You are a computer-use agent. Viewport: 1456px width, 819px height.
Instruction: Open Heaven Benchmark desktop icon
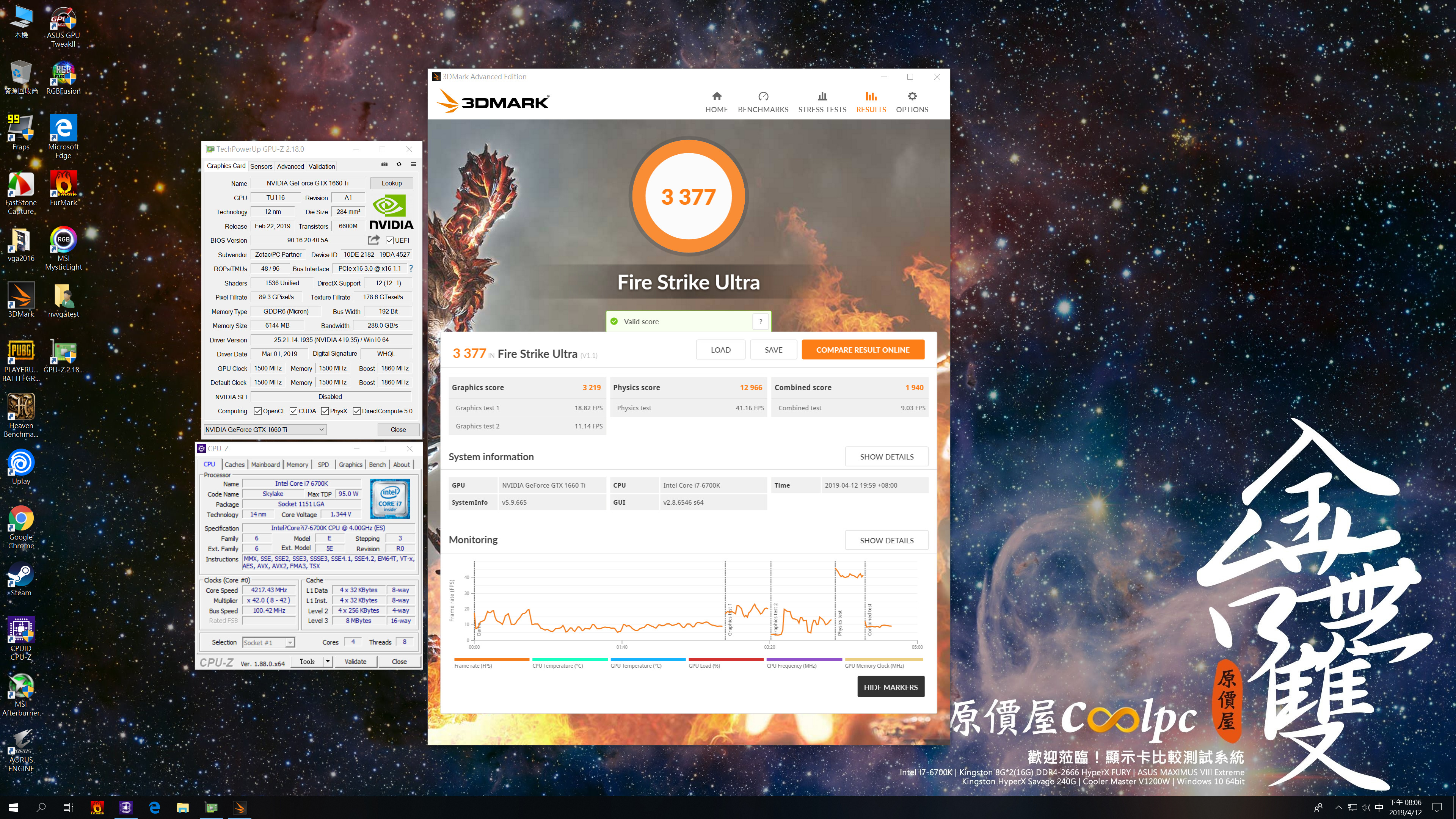(x=21, y=416)
